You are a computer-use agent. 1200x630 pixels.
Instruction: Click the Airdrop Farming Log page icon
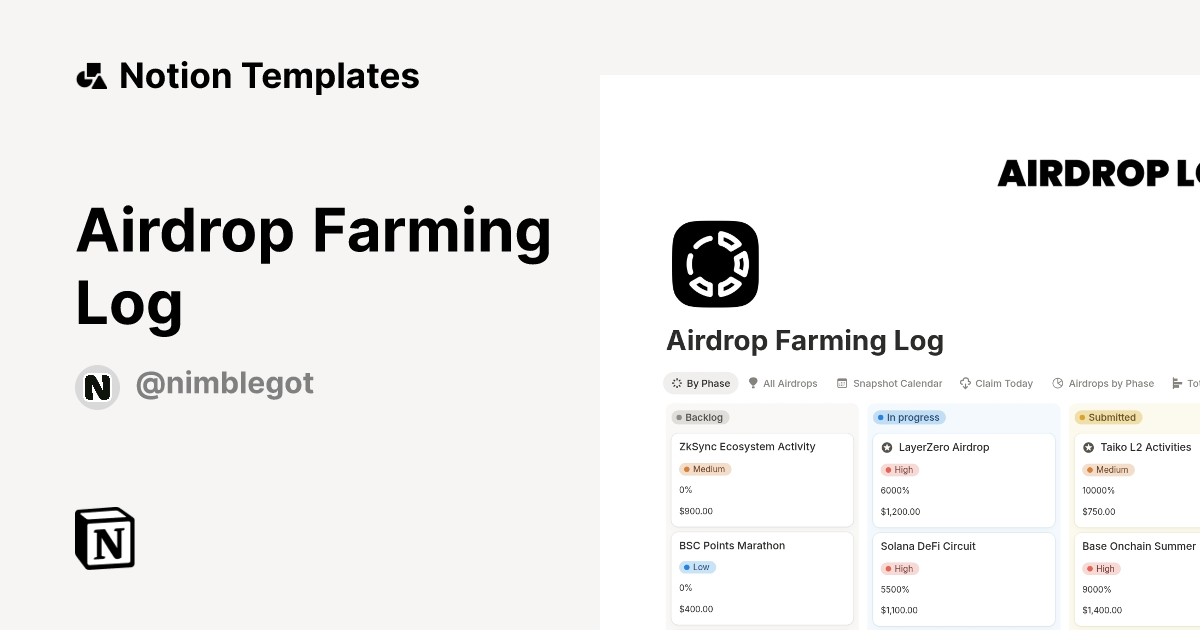pyautogui.click(x=715, y=264)
